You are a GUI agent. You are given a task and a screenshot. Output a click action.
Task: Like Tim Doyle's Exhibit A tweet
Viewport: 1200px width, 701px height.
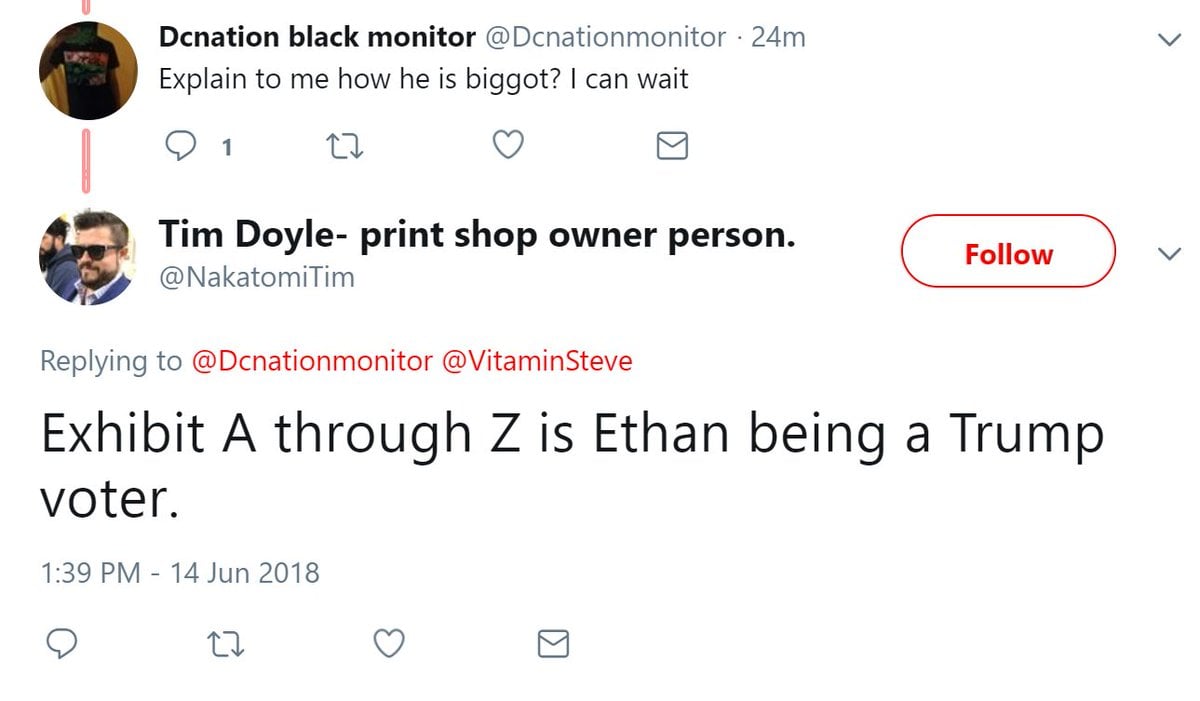tap(389, 643)
